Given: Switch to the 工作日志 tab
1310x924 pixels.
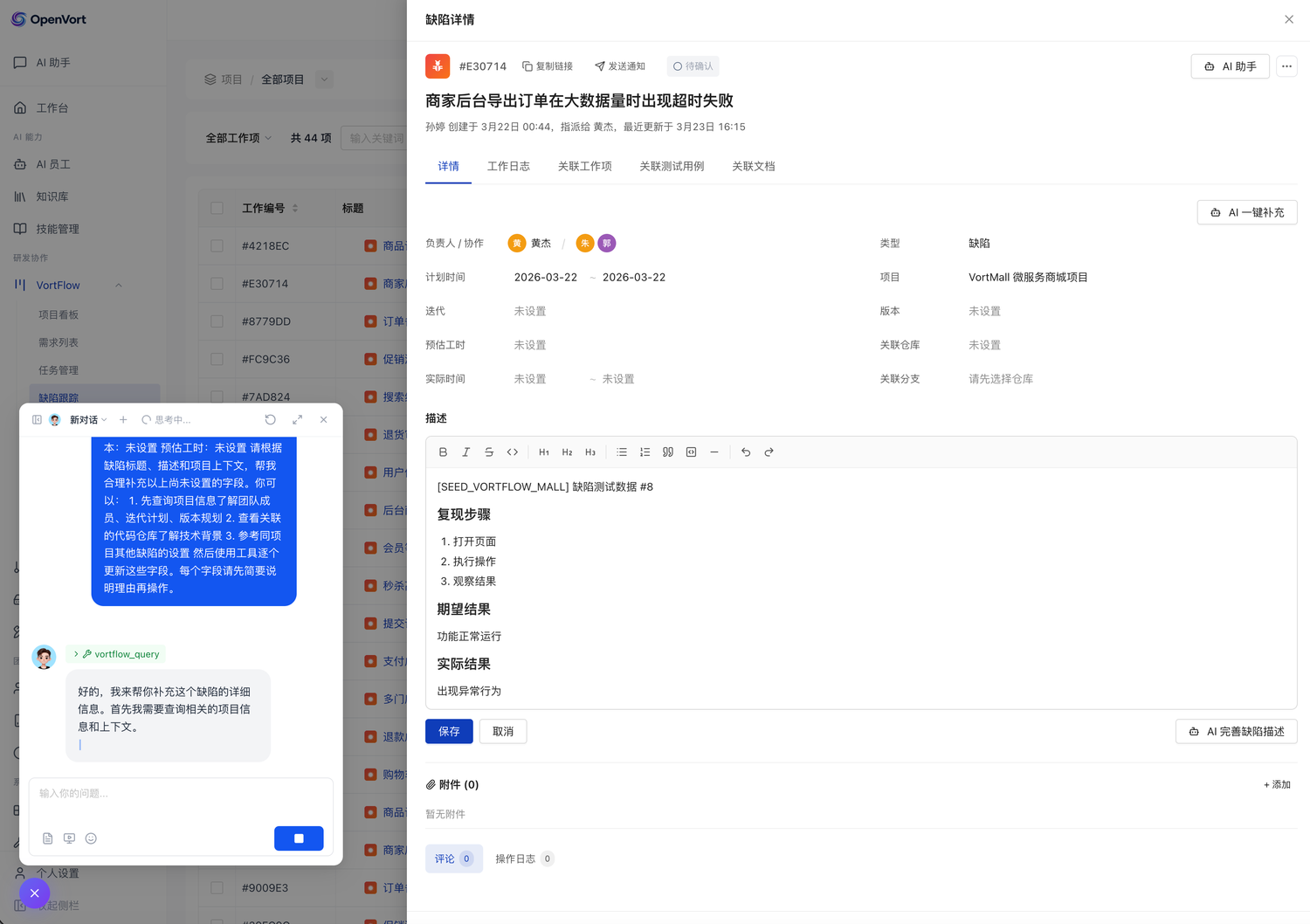Looking at the screenshot, I should pyautogui.click(x=508, y=166).
